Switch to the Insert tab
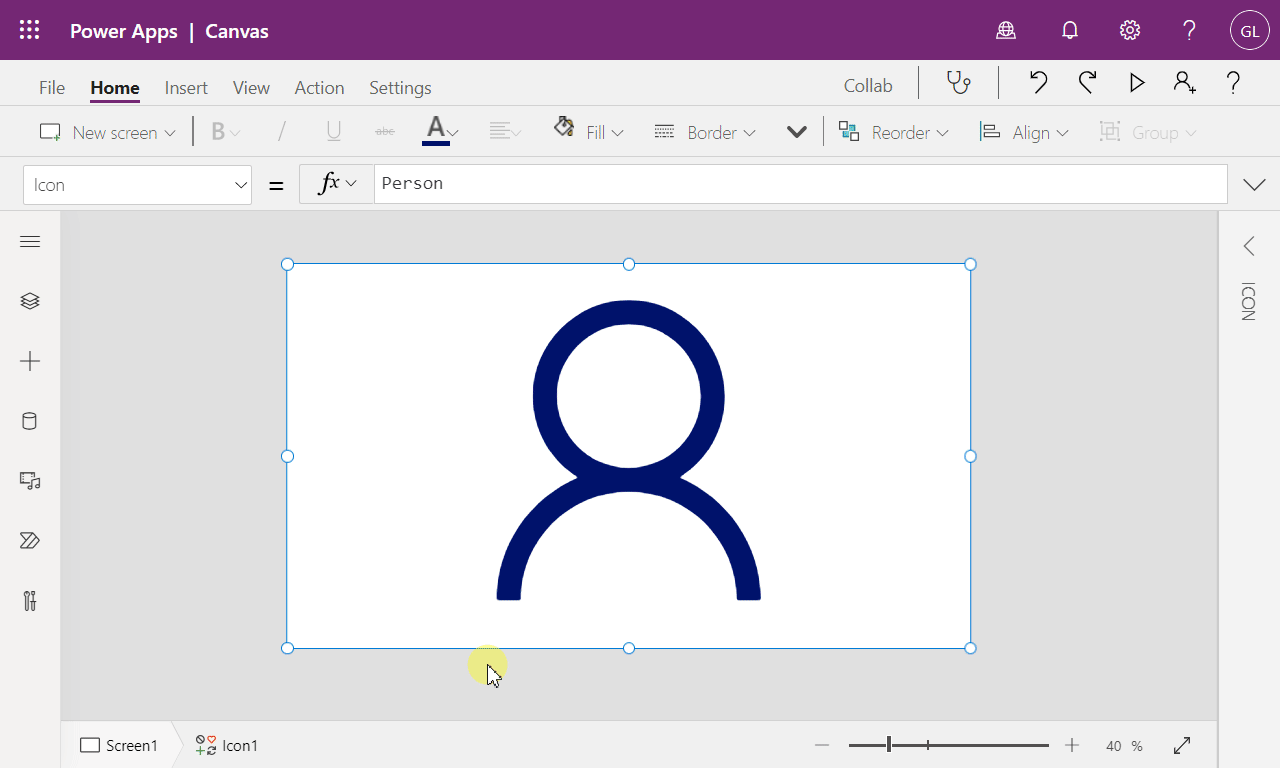The width and height of the screenshot is (1280, 768). tap(186, 88)
